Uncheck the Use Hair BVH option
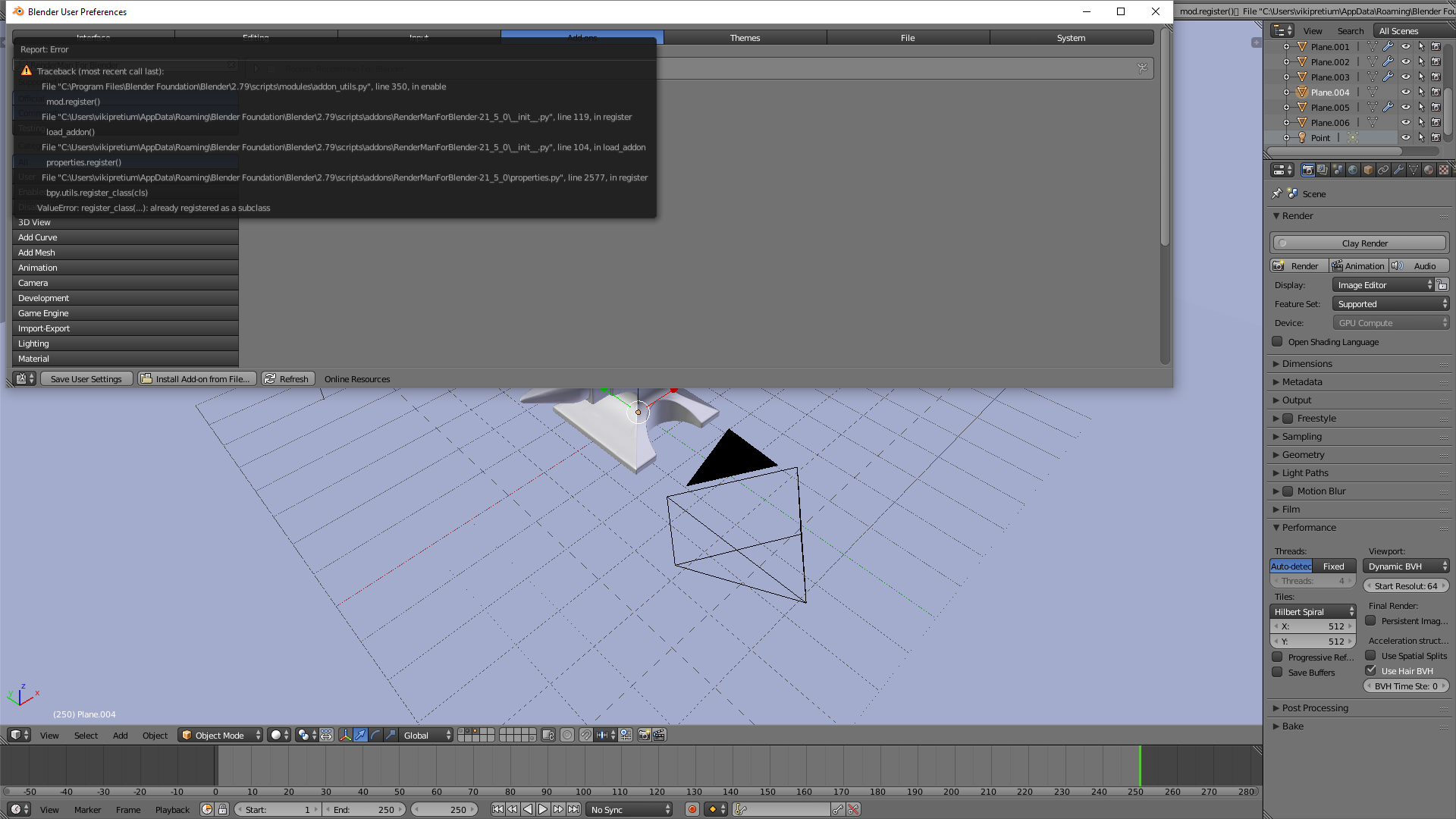Screen dimensions: 1456x819 coord(1371,670)
